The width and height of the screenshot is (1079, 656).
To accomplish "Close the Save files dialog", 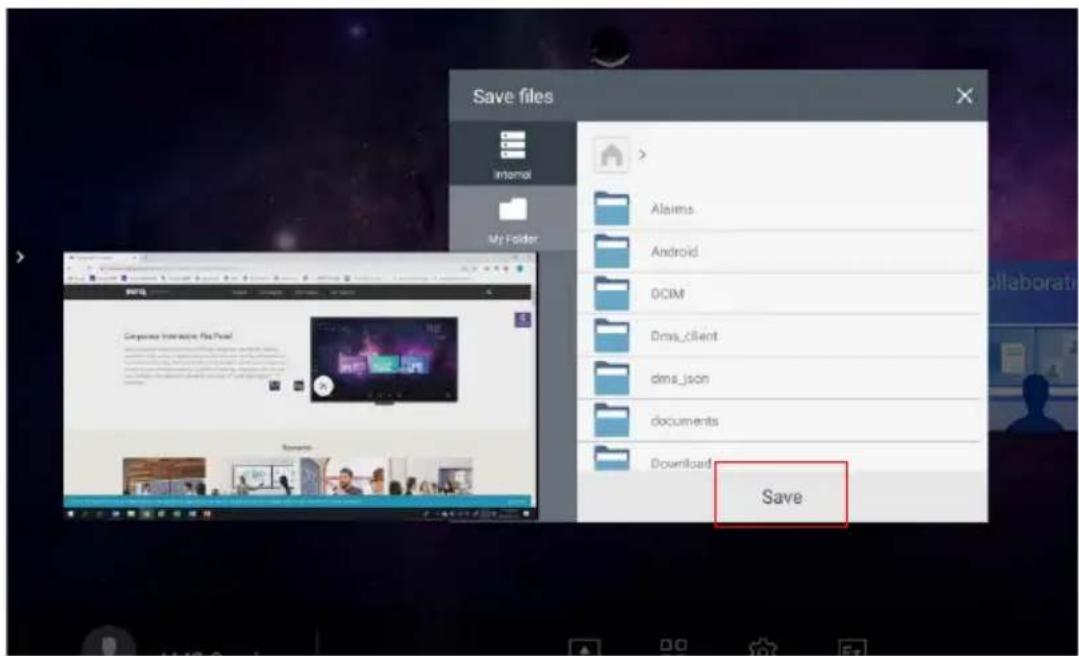I will click(964, 96).
